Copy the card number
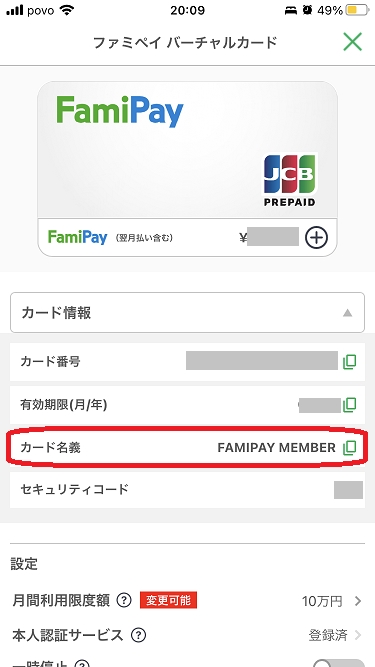375x667 pixels. pos(349,362)
